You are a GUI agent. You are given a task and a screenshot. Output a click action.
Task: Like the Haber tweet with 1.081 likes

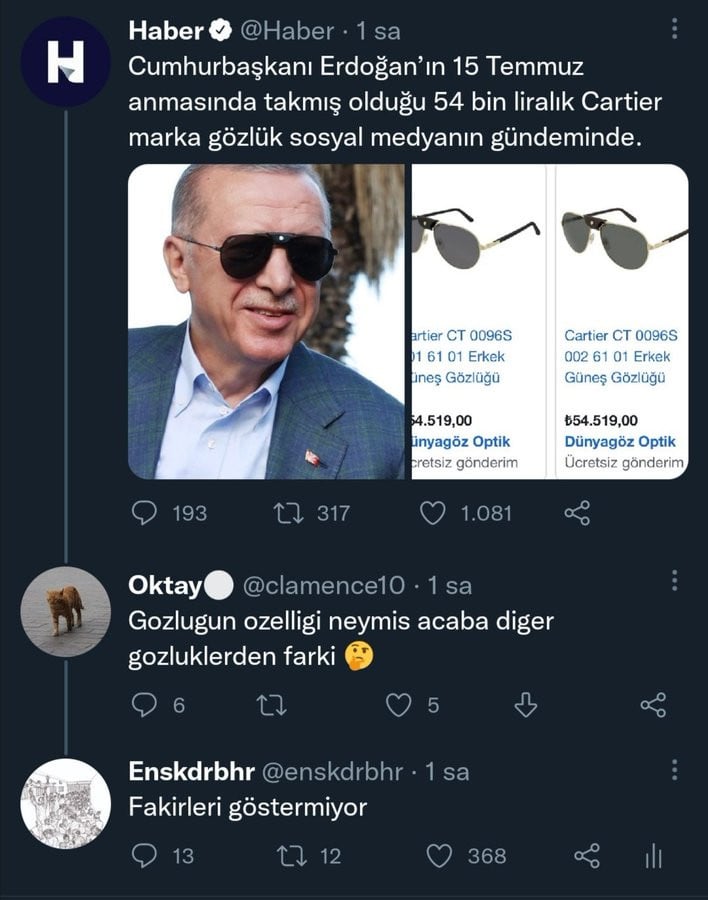coord(432,513)
